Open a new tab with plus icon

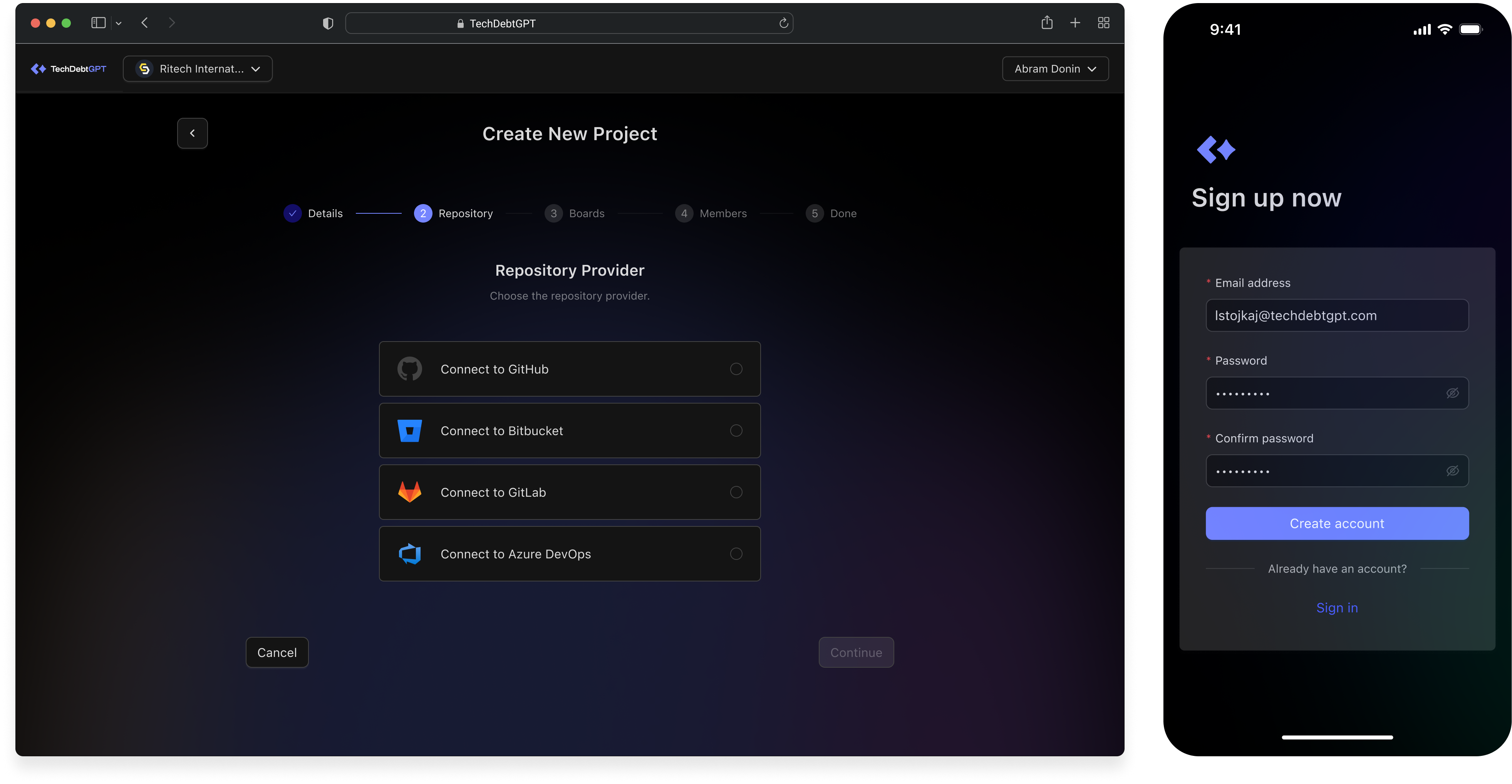[x=1075, y=23]
